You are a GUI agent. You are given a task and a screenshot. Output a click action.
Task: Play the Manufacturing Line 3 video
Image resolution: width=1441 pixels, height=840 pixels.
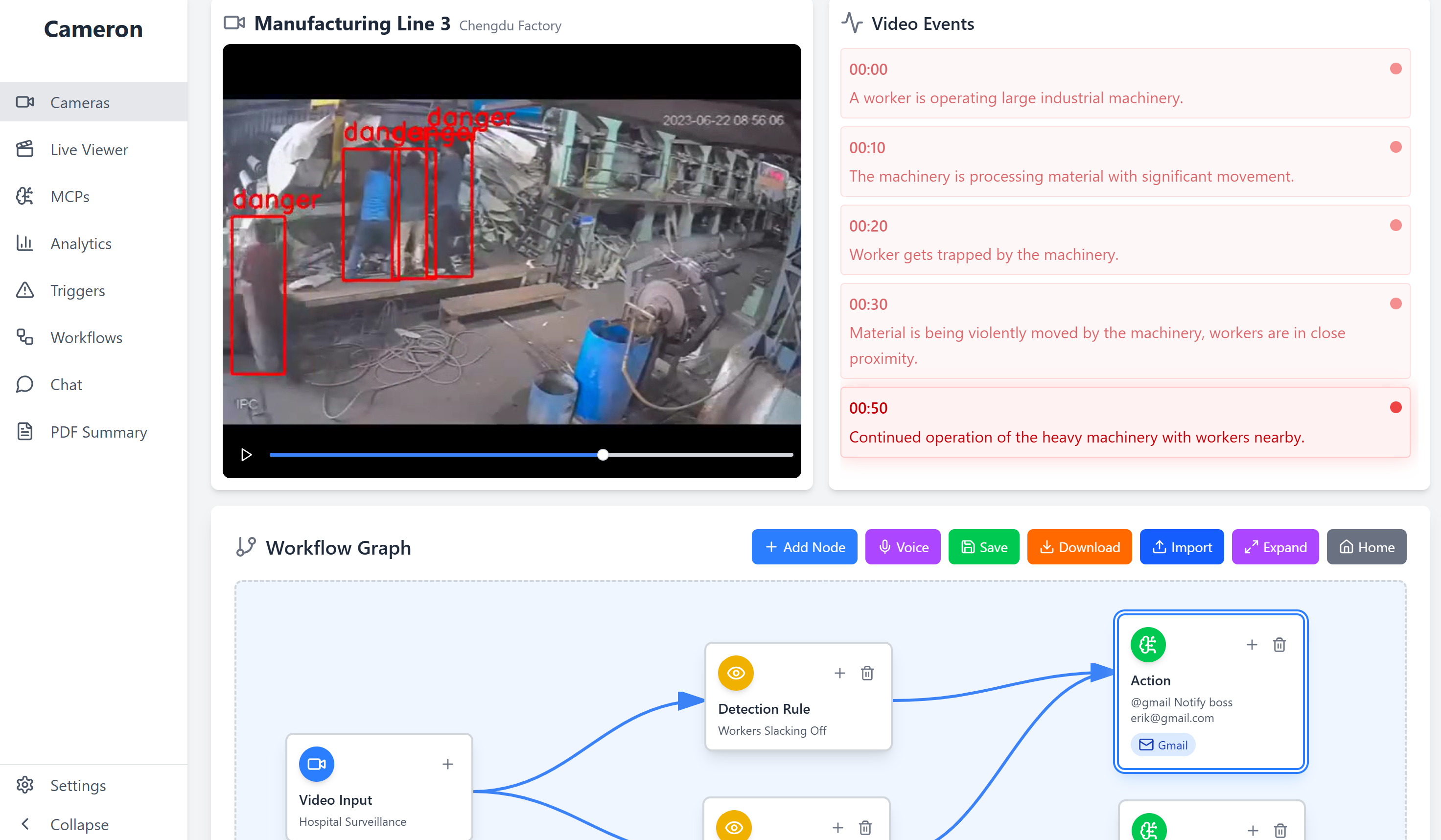click(246, 455)
